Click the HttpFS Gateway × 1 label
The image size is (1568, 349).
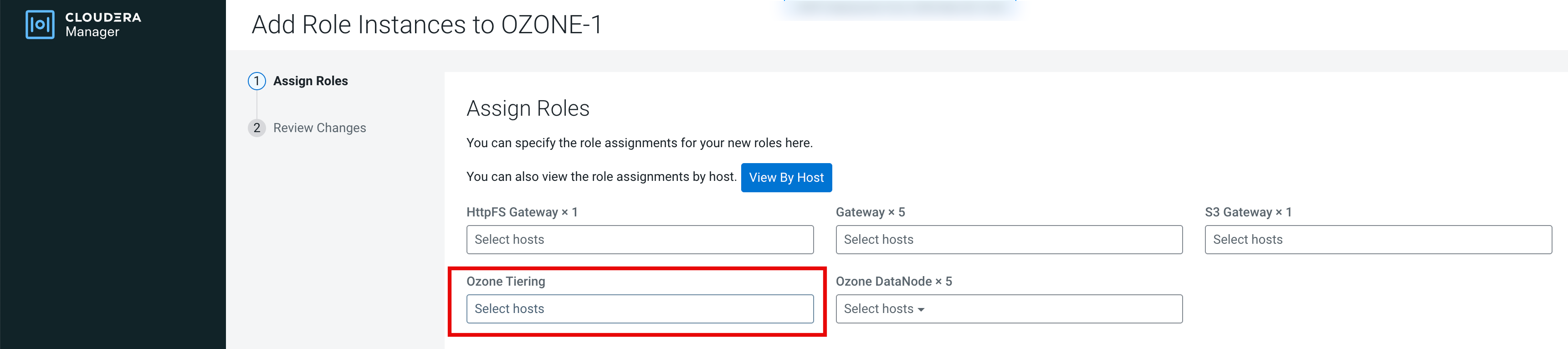522,212
